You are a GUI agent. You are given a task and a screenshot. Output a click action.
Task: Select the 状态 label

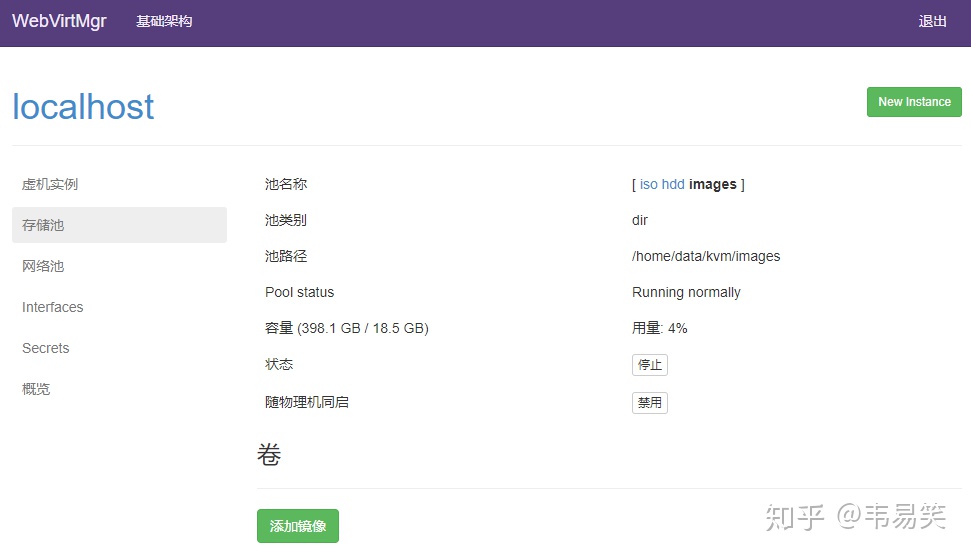[x=279, y=364]
